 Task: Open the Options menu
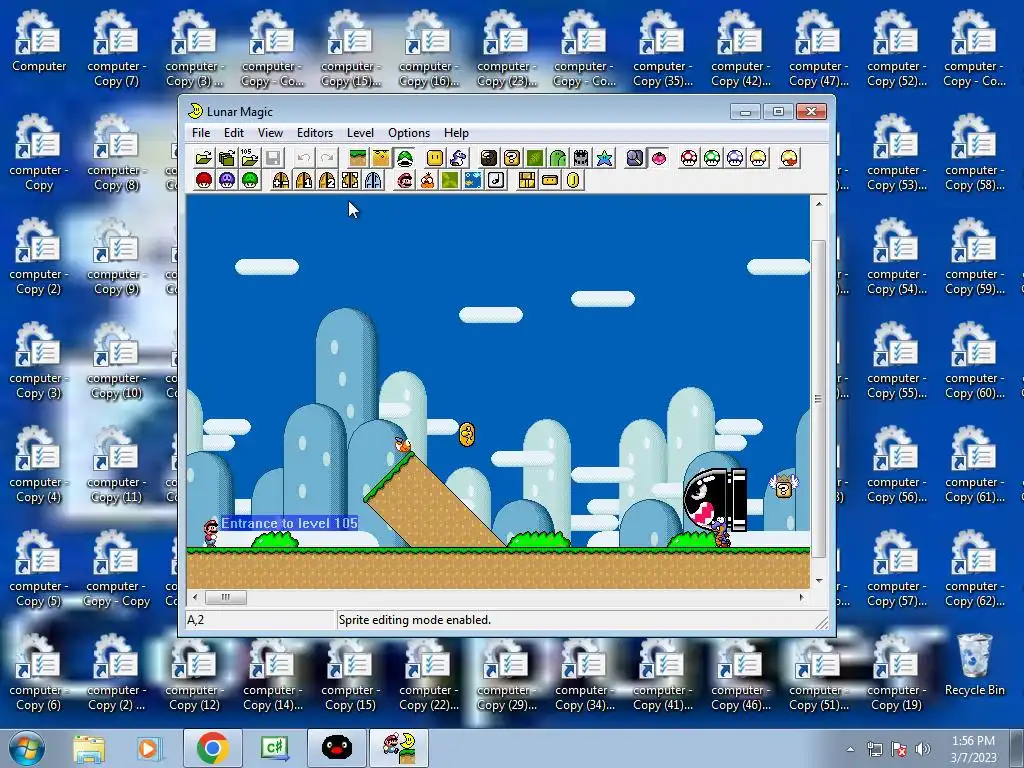[x=409, y=133]
